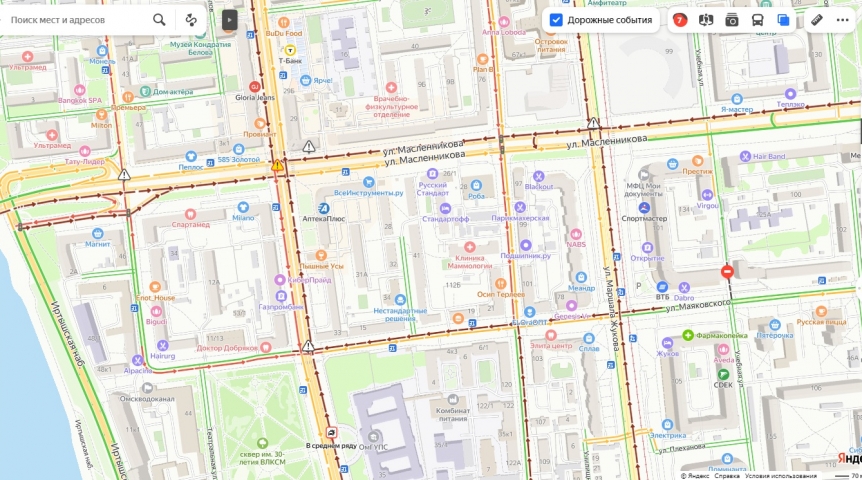The width and height of the screenshot is (862, 480).
Task: Click the 'В среднем ряду' road event icon
Action: (x=331, y=433)
